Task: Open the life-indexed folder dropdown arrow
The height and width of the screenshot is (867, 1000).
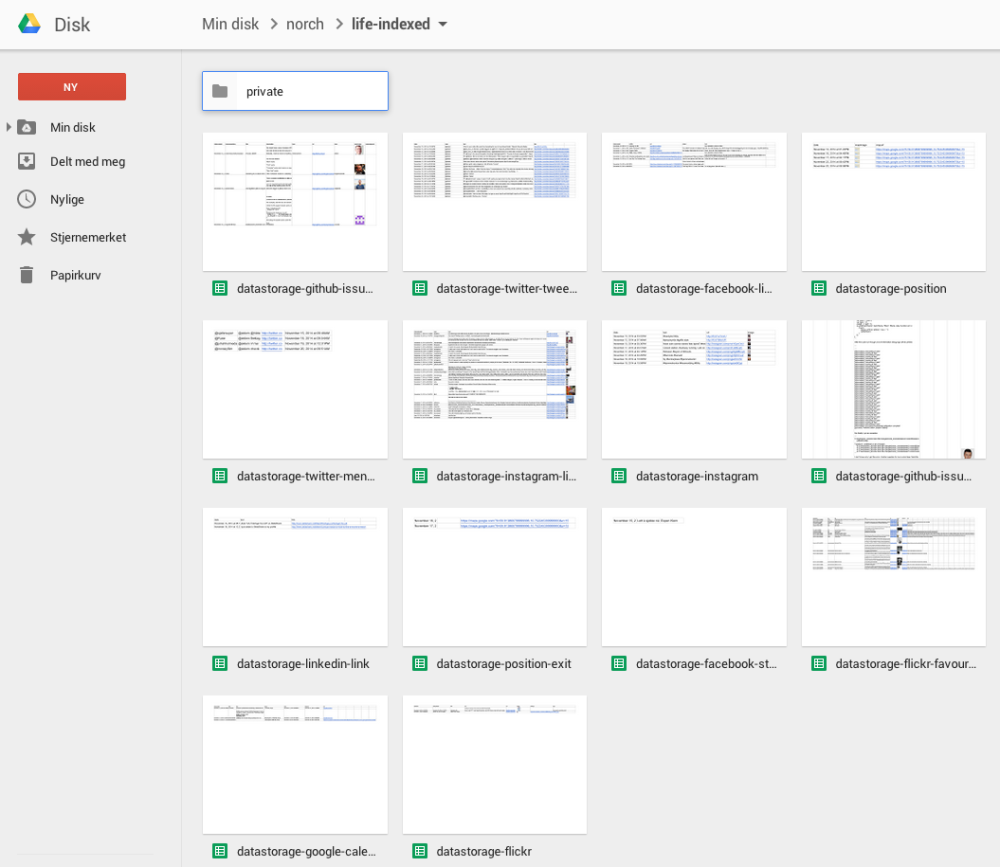Action: [x=443, y=24]
